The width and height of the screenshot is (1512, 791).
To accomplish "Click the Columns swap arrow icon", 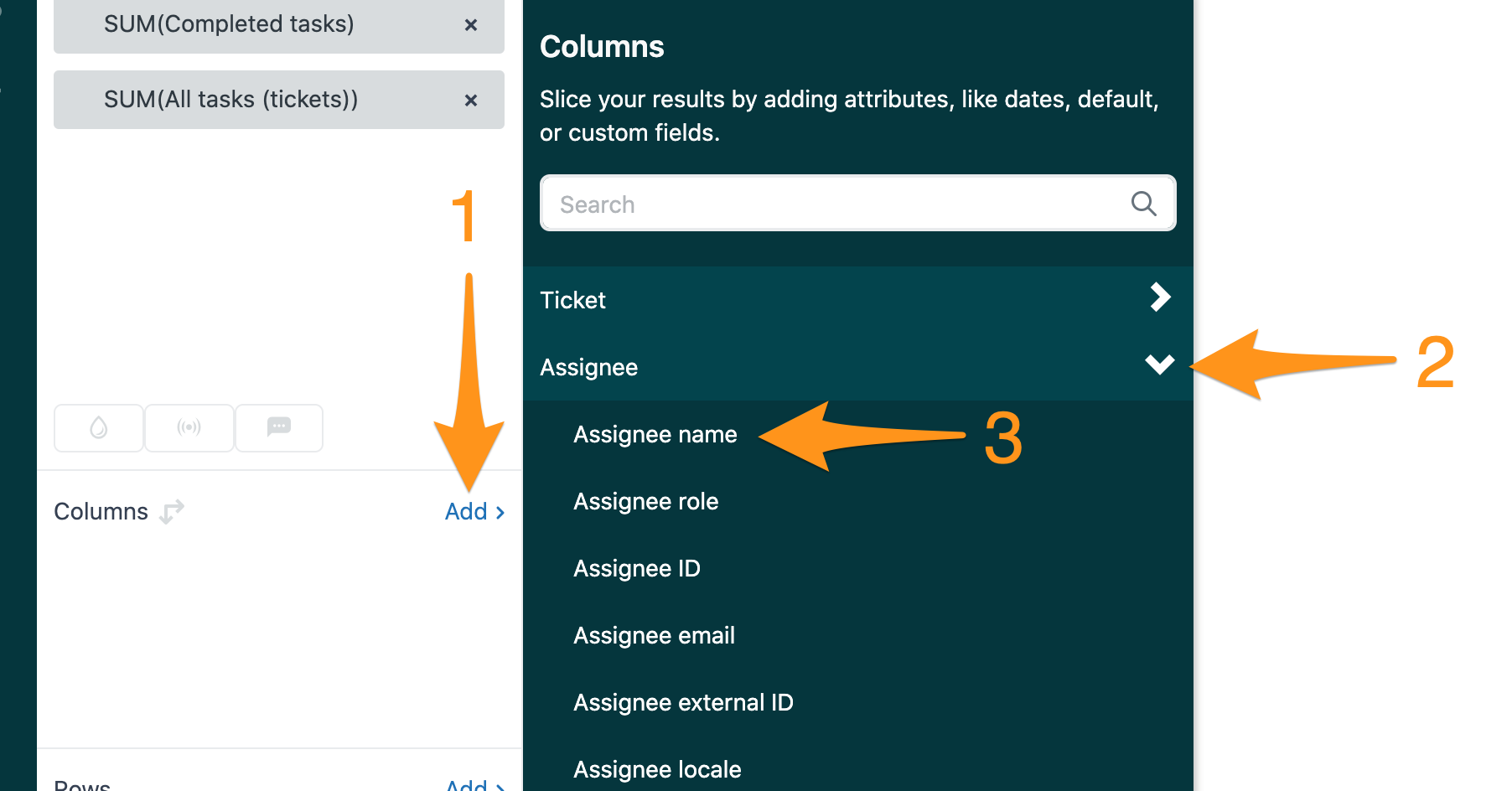I will [172, 511].
